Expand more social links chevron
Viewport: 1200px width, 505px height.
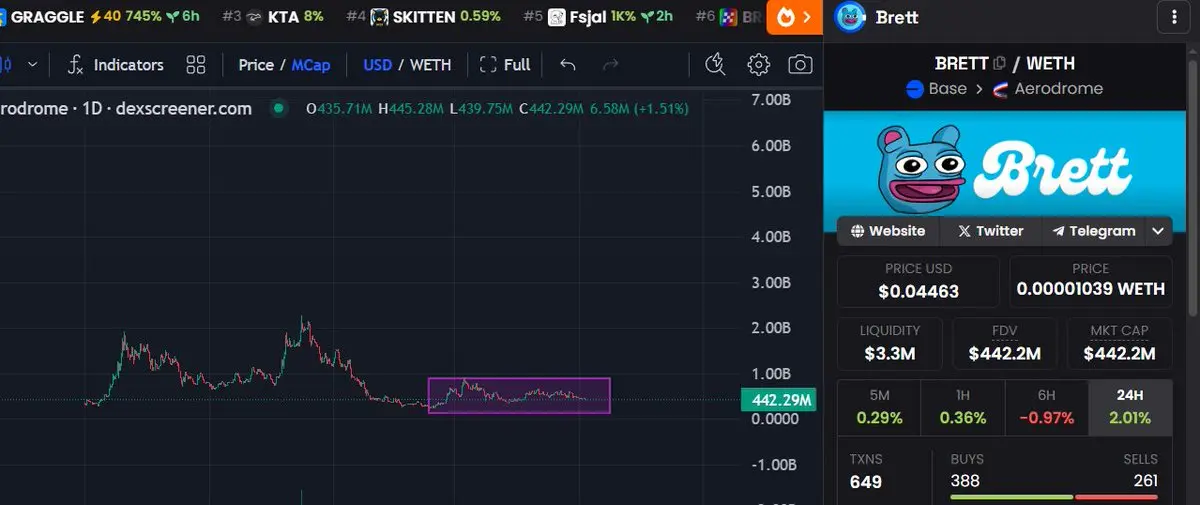click(1158, 231)
